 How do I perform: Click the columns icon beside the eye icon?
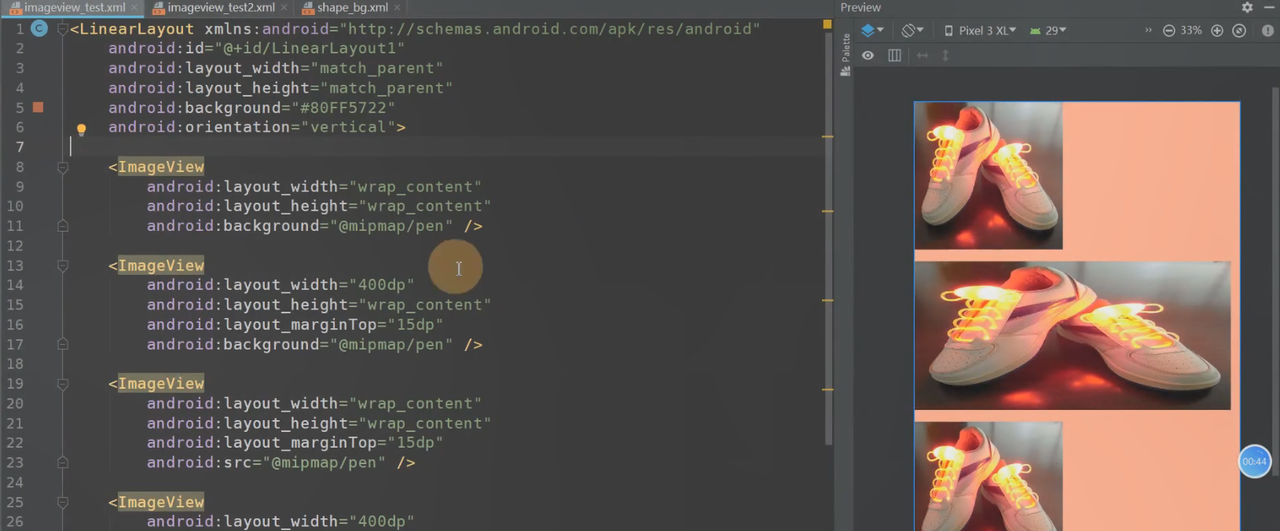coord(895,56)
